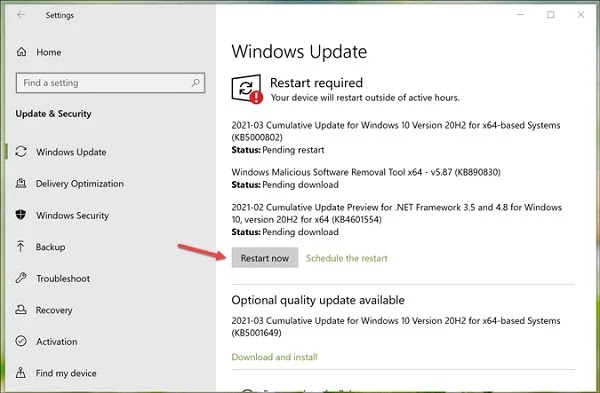The height and width of the screenshot is (393, 600).
Task: Click the Recovery icon
Action: tap(21, 309)
